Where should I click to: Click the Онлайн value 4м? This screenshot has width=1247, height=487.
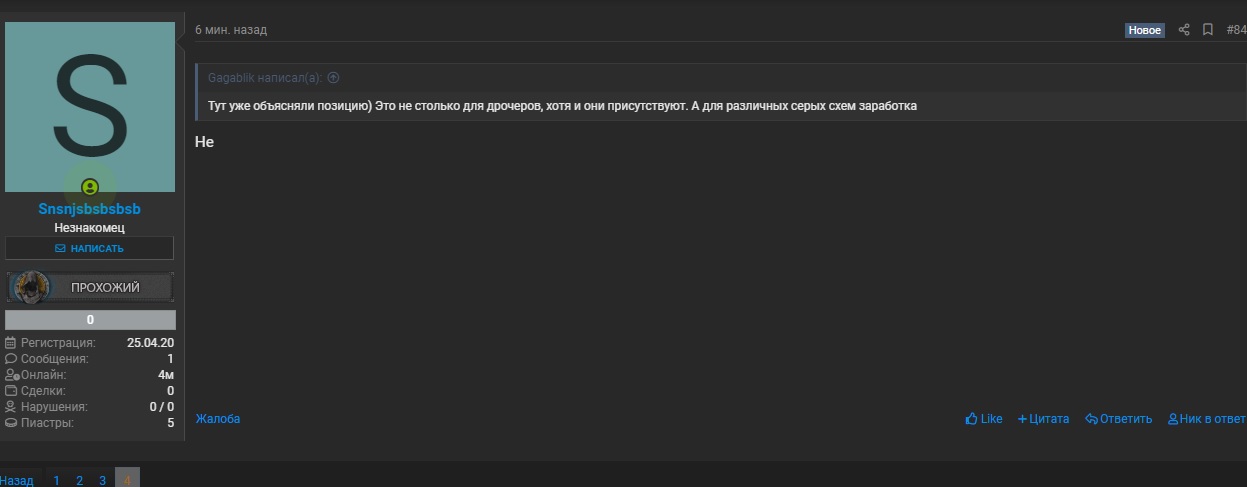coord(166,375)
